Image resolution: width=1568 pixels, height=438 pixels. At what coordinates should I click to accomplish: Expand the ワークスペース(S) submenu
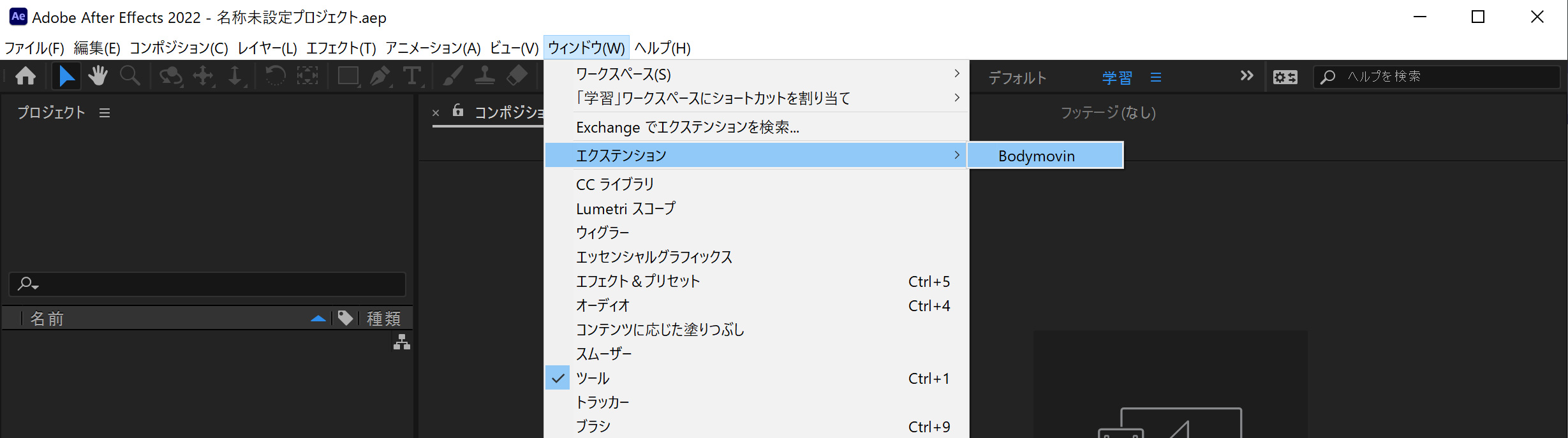(757, 74)
